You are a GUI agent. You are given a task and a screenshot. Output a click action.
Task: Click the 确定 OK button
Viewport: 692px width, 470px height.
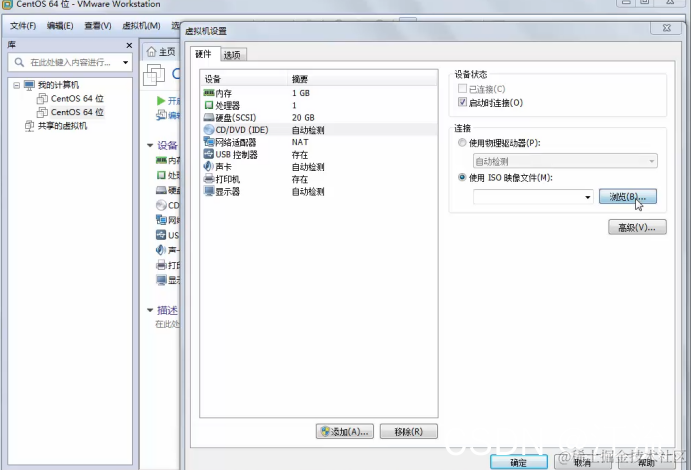519,462
